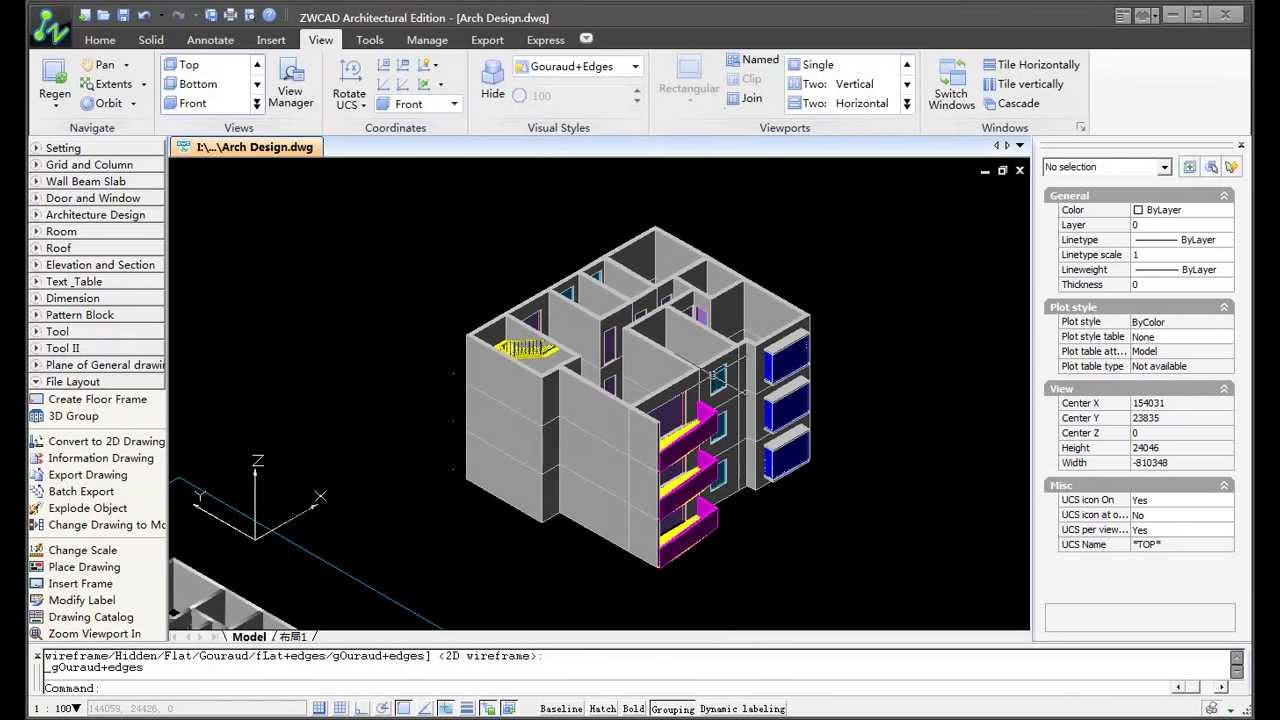Click the Rotate UCS icon
The image size is (1280, 720).
(350, 82)
